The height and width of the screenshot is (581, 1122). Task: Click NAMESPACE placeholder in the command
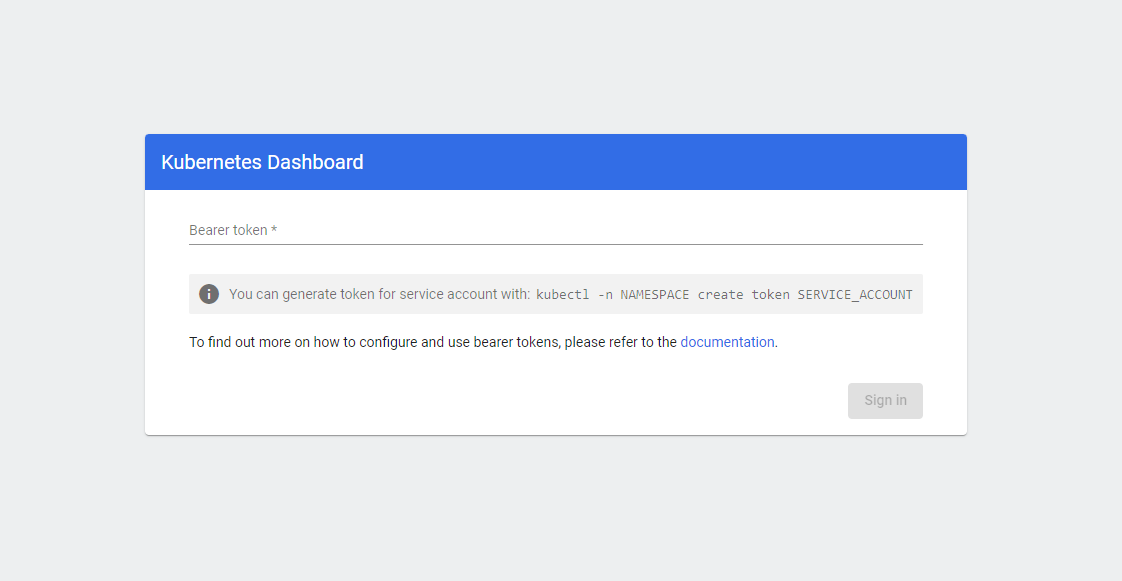(x=654, y=295)
